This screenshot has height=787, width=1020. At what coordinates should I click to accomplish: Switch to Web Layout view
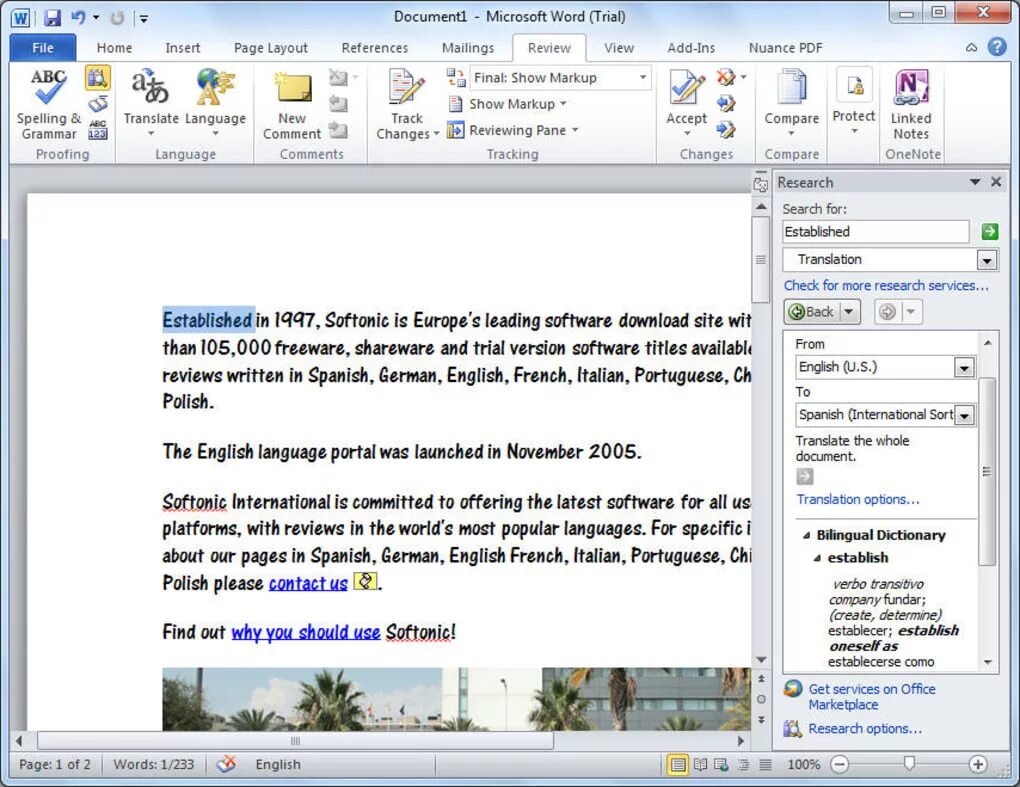[x=721, y=764]
